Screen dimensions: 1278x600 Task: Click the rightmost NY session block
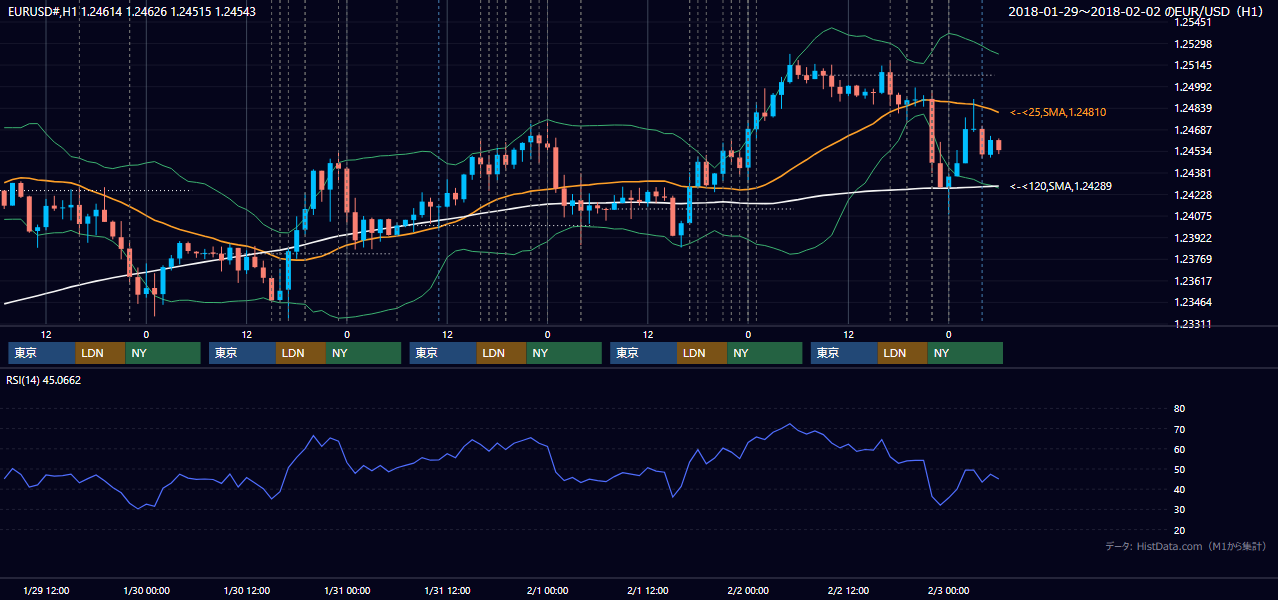[965, 353]
